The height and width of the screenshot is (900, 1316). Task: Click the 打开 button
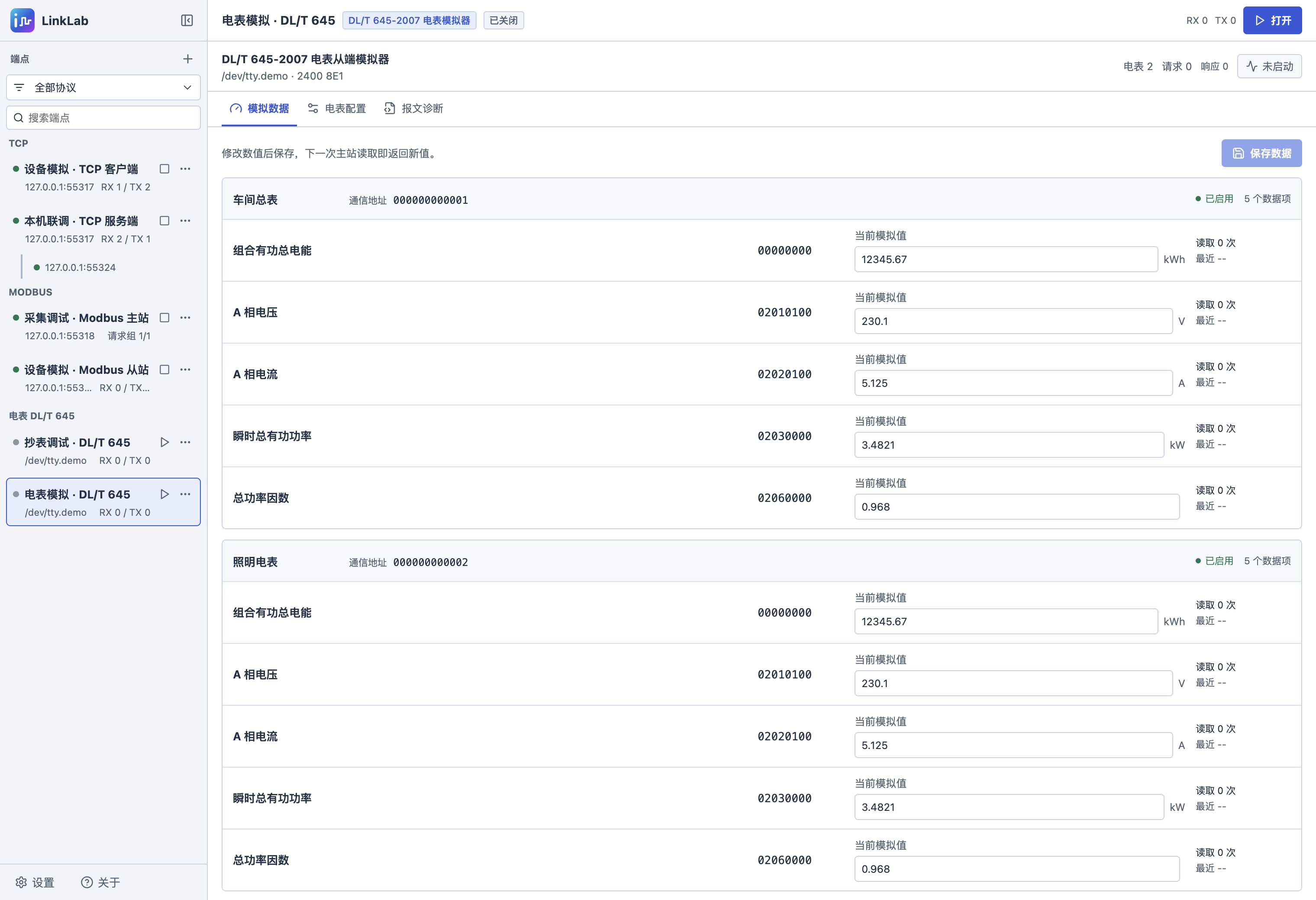coord(1272,21)
